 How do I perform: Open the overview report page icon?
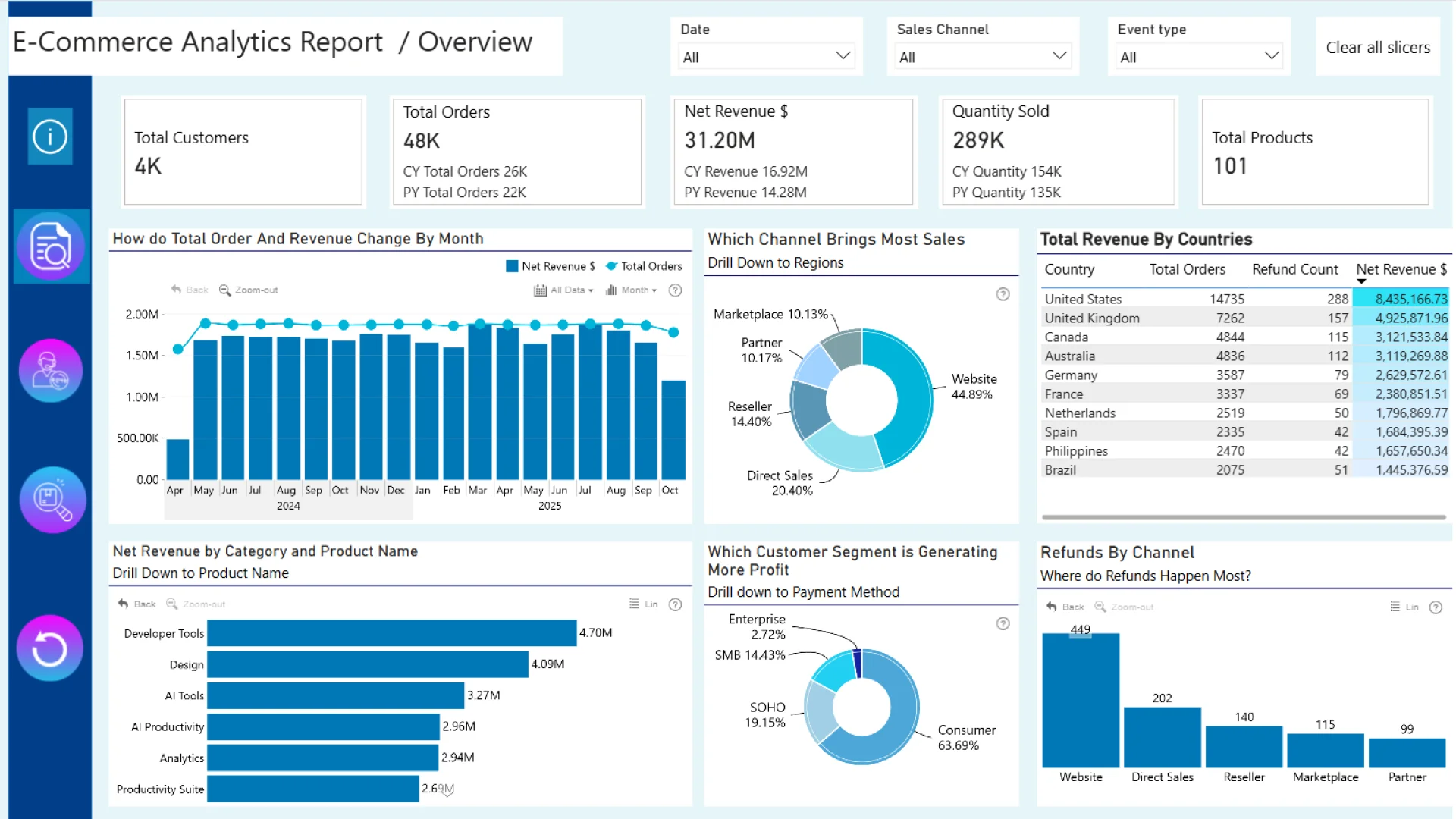tap(50, 246)
